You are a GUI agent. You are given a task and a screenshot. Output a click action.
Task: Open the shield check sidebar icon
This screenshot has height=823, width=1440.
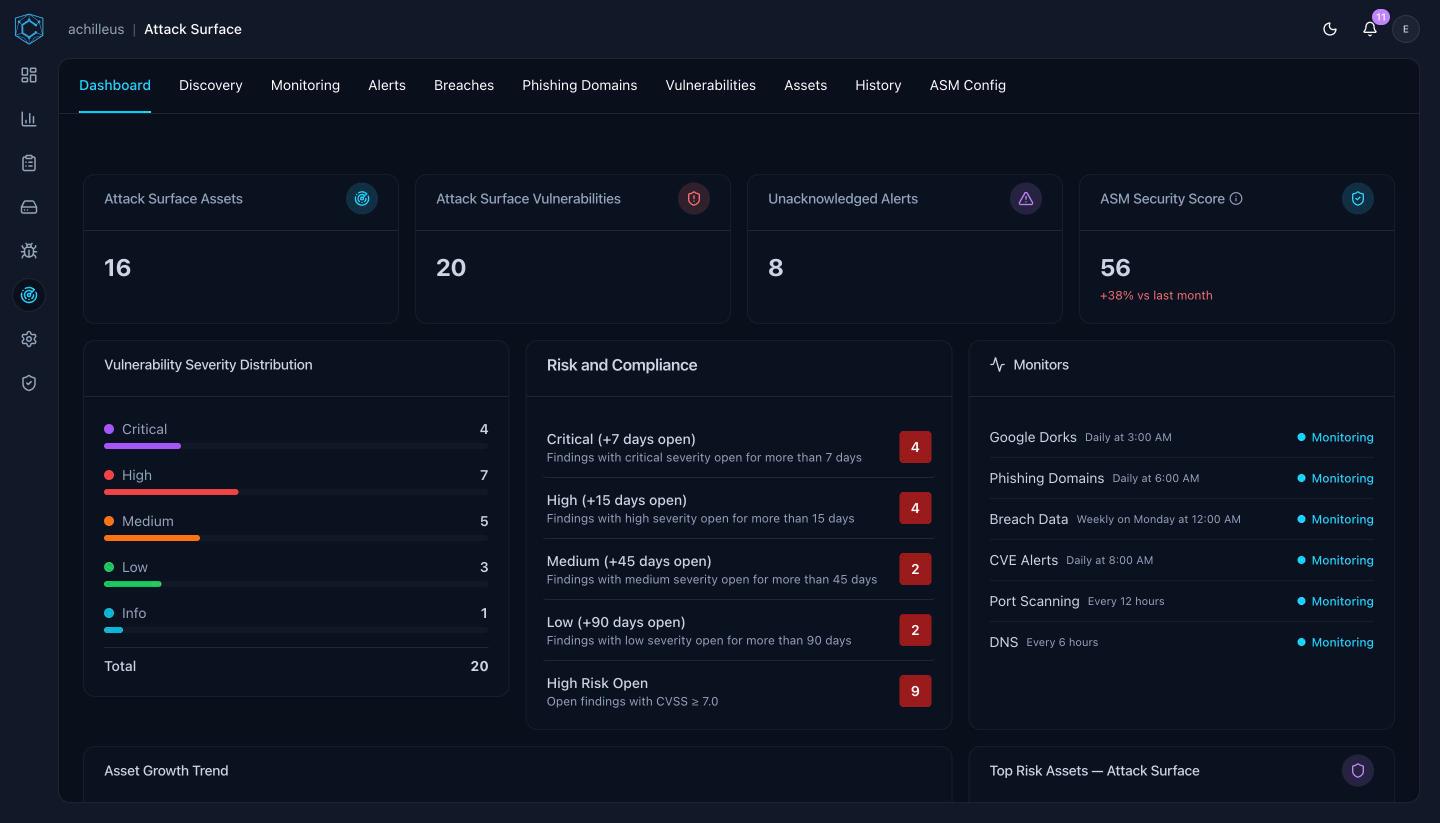[x=29, y=383]
